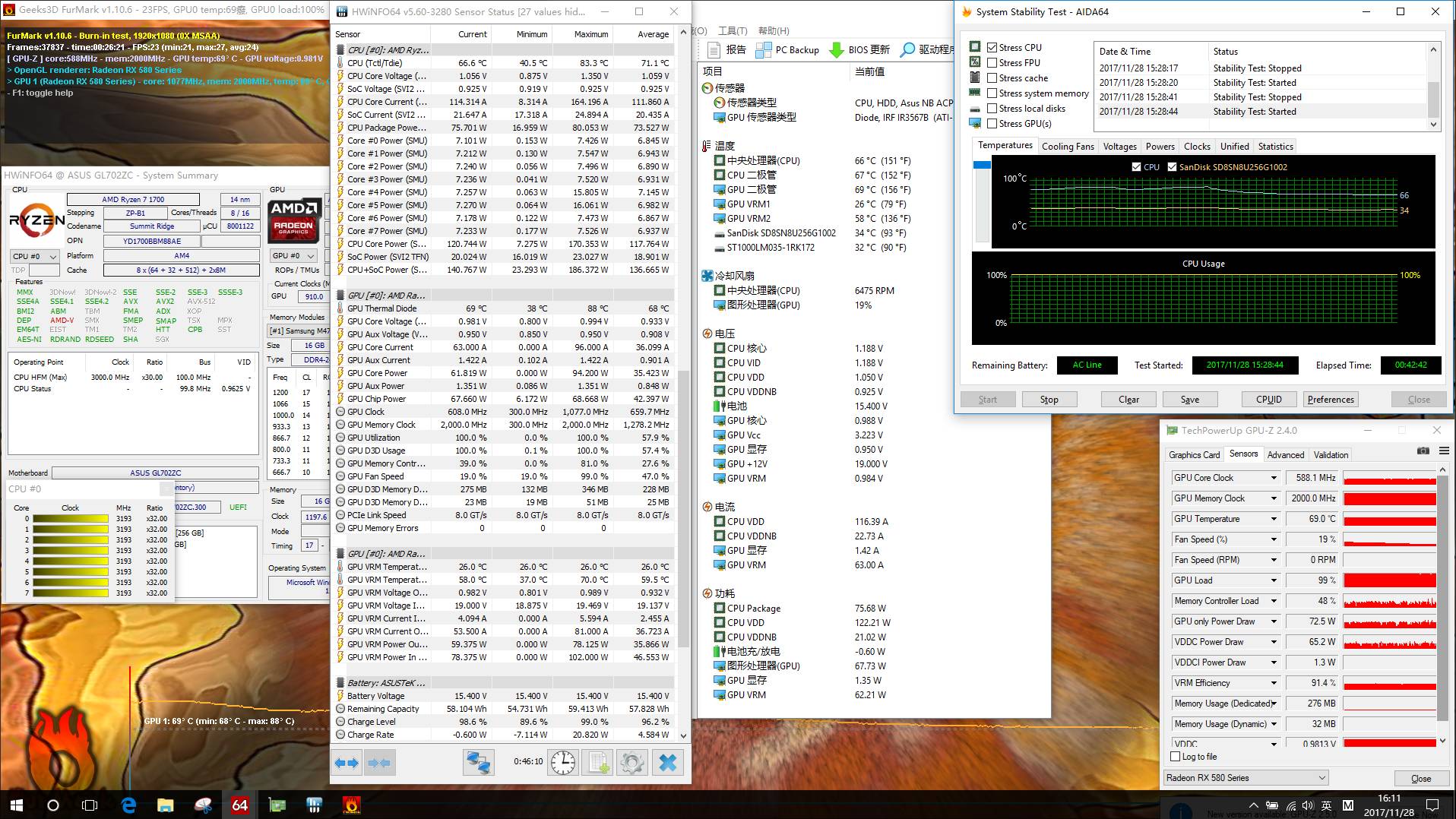
Task: Click the AIDA64 报告 report icon
Action: pyautogui.click(x=714, y=50)
